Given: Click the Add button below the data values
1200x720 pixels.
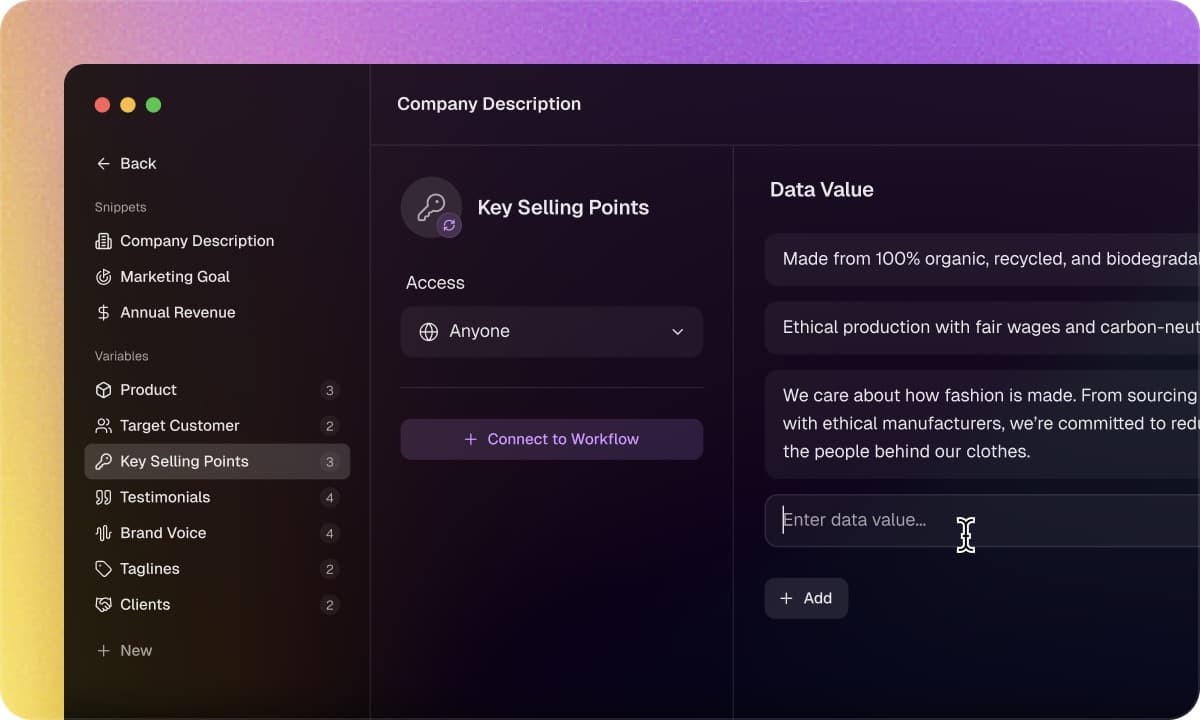Looking at the screenshot, I should pos(806,597).
